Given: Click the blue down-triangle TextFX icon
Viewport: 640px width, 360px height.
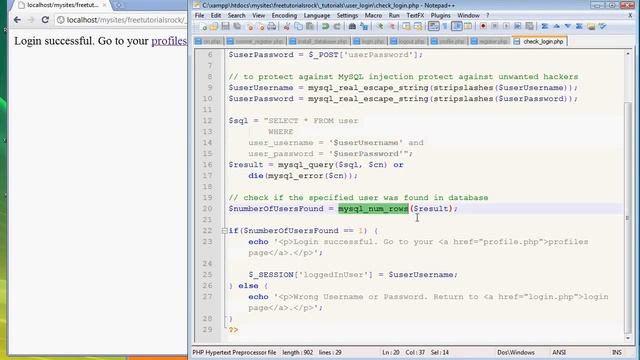Looking at the screenshot, I should [x=568, y=26].
